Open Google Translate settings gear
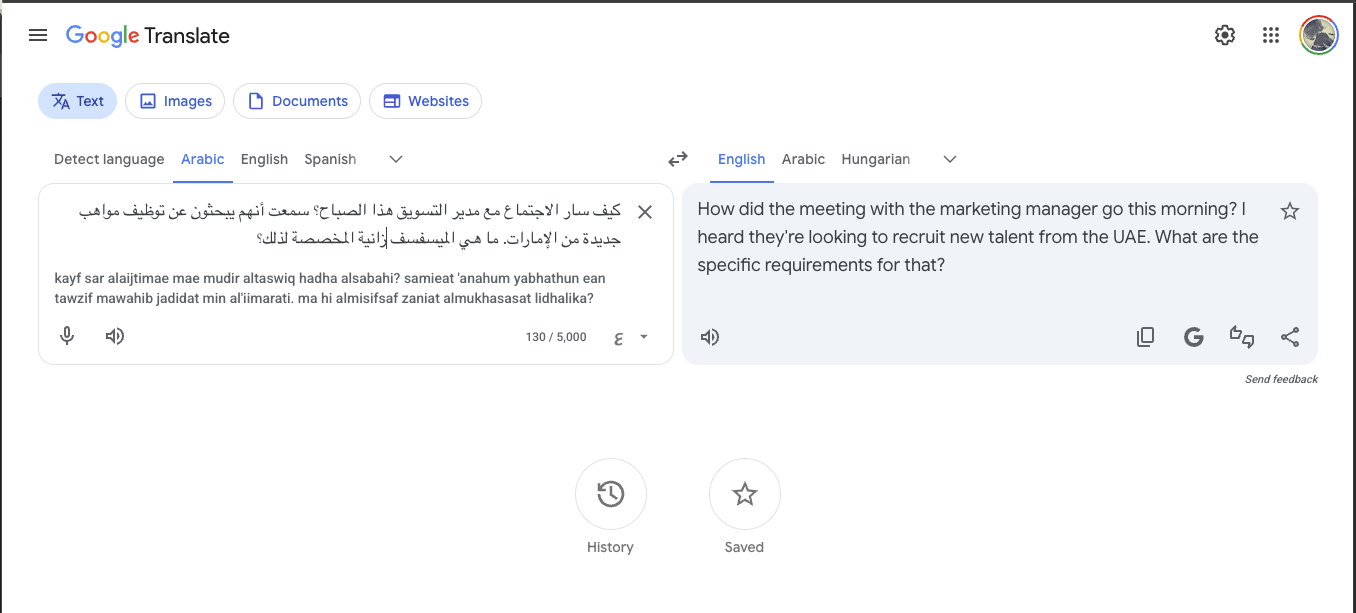 [1224, 34]
